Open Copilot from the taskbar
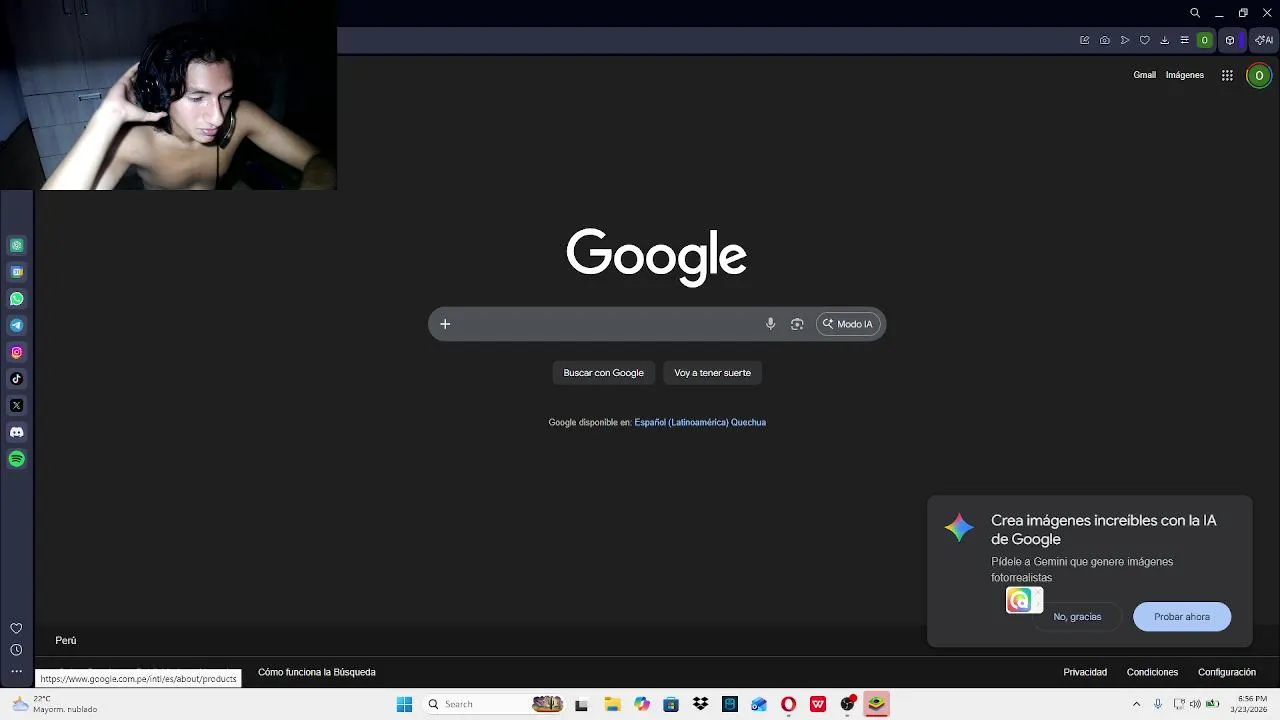The height and width of the screenshot is (720, 1280). [x=642, y=704]
